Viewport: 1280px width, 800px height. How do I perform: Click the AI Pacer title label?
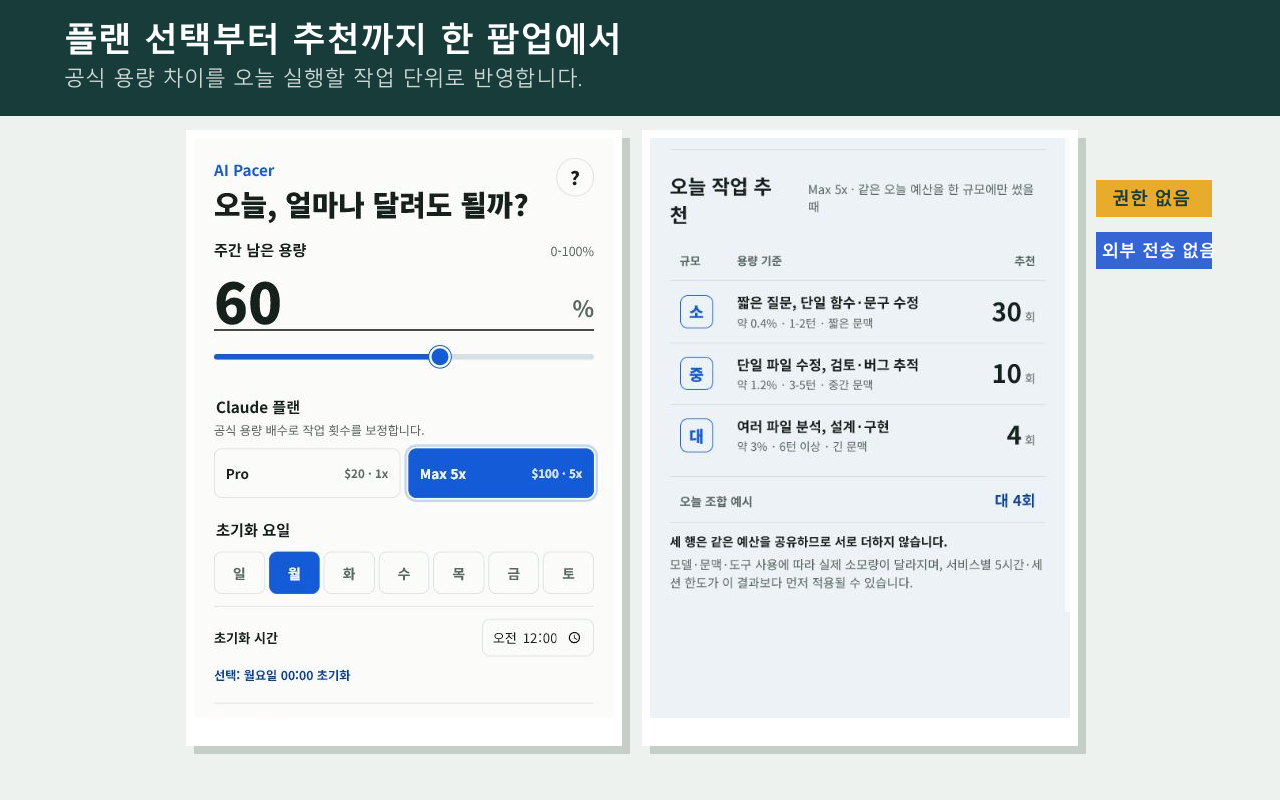[244, 170]
